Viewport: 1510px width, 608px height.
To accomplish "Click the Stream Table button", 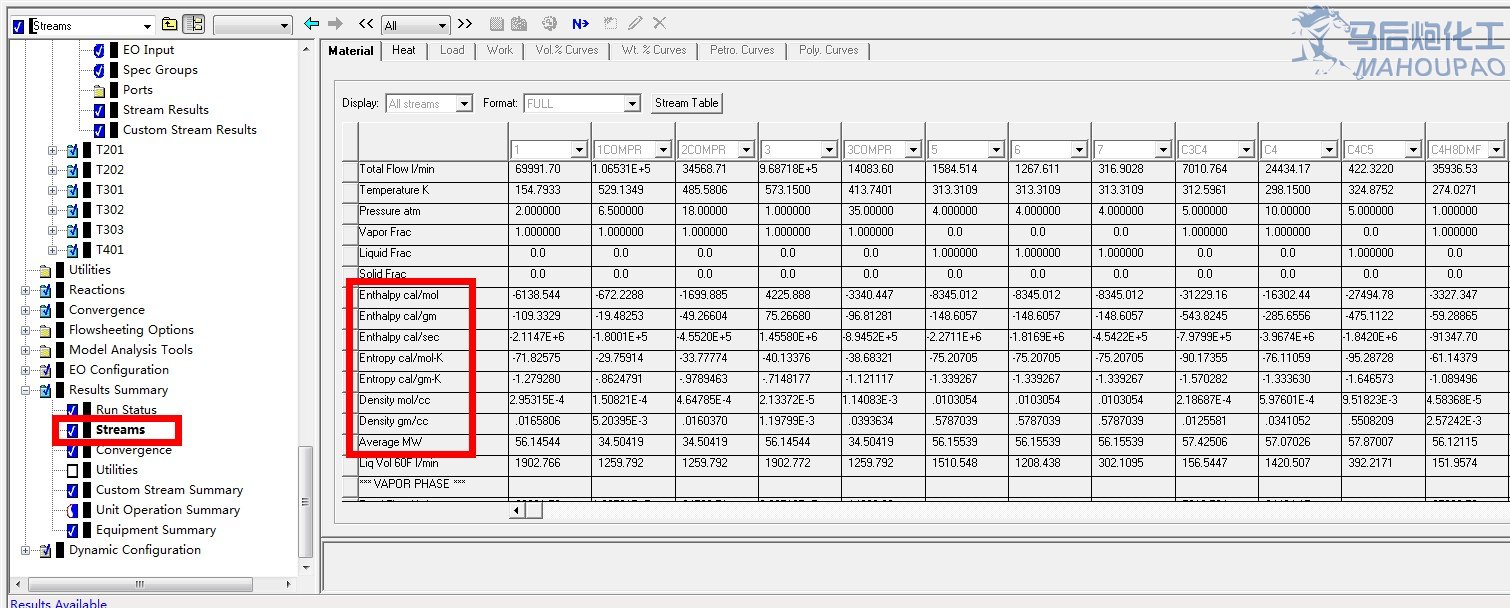I will [686, 103].
